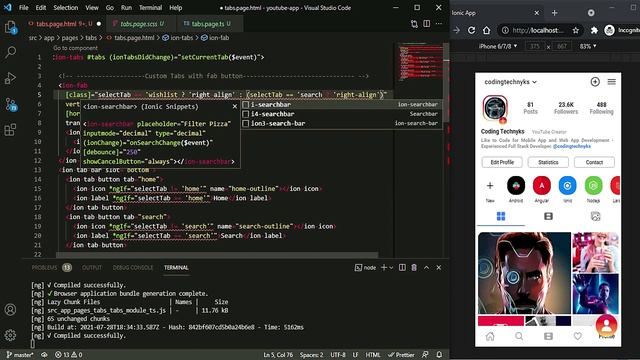The height and width of the screenshot is (360, 640).
Task: Tap create post plus icon in app
Action: tap(595, 82)
